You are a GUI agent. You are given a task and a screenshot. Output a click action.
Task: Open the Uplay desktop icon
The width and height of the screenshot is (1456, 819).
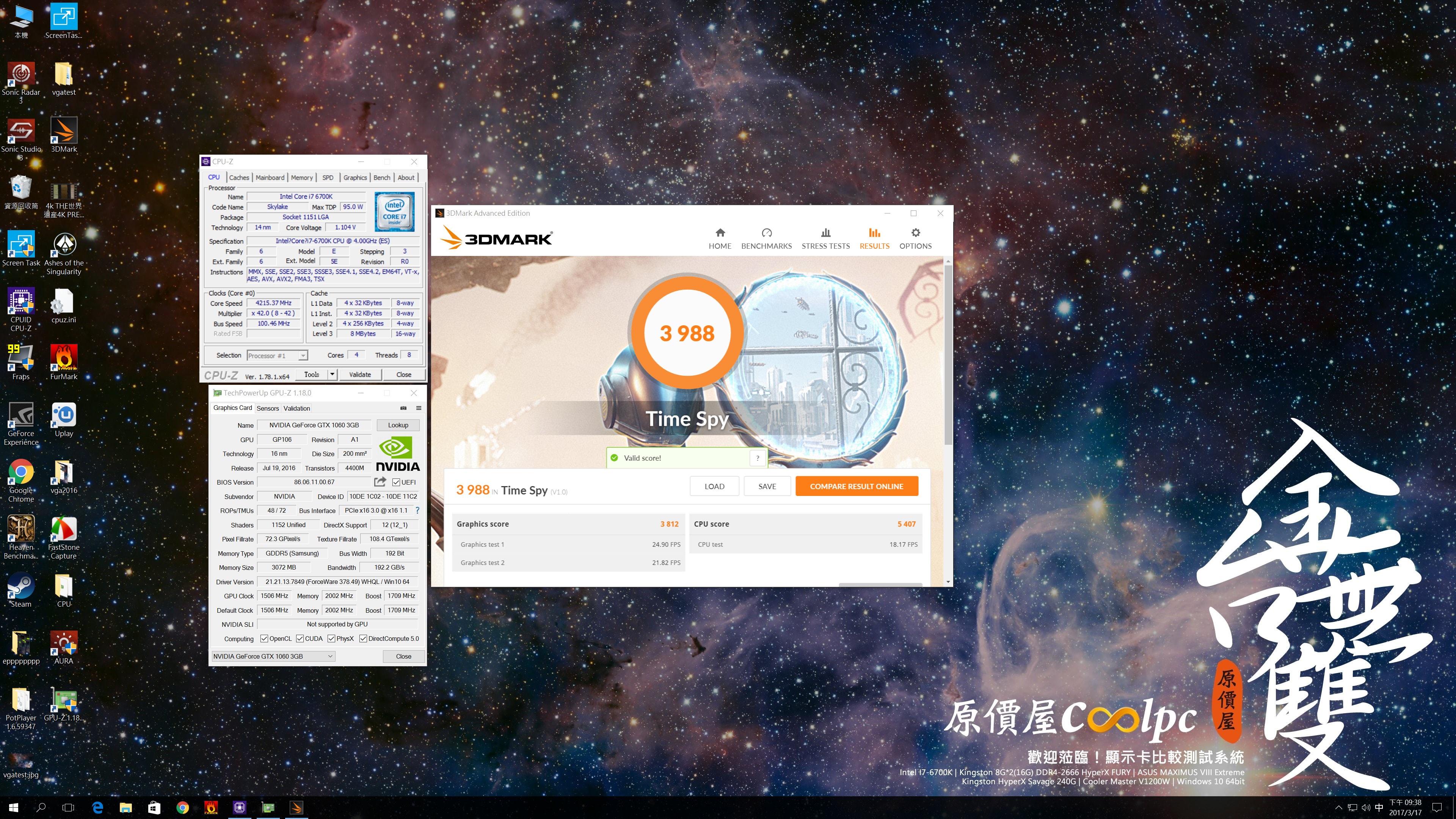tap(64, 419)
